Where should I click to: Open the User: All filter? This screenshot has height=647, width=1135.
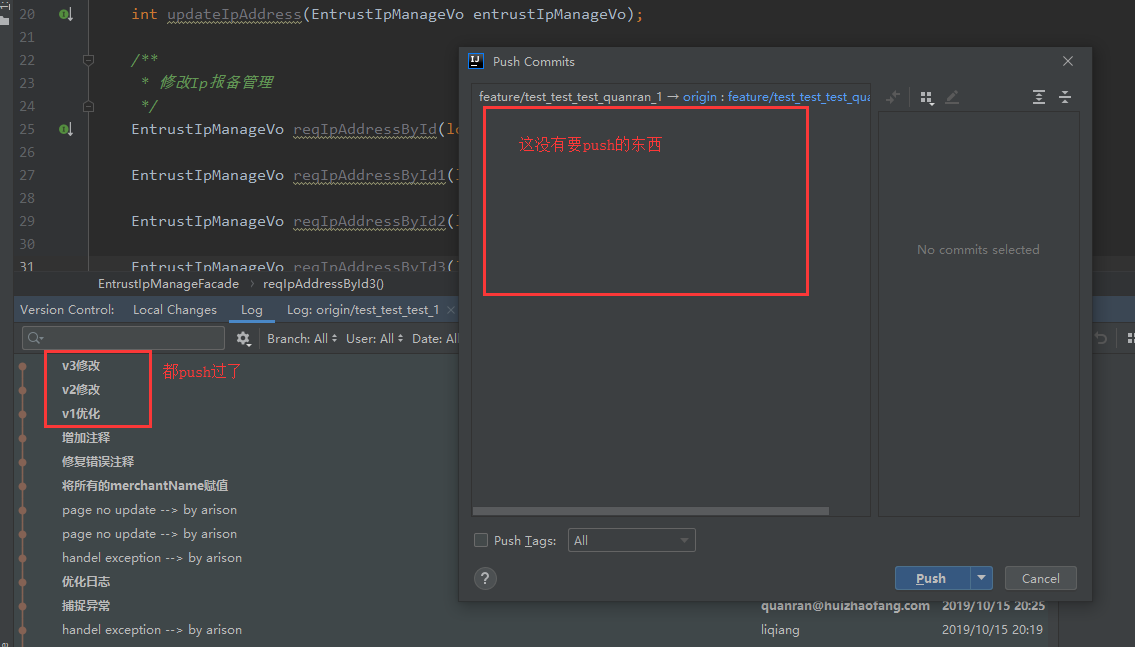[x=374, y=339]
